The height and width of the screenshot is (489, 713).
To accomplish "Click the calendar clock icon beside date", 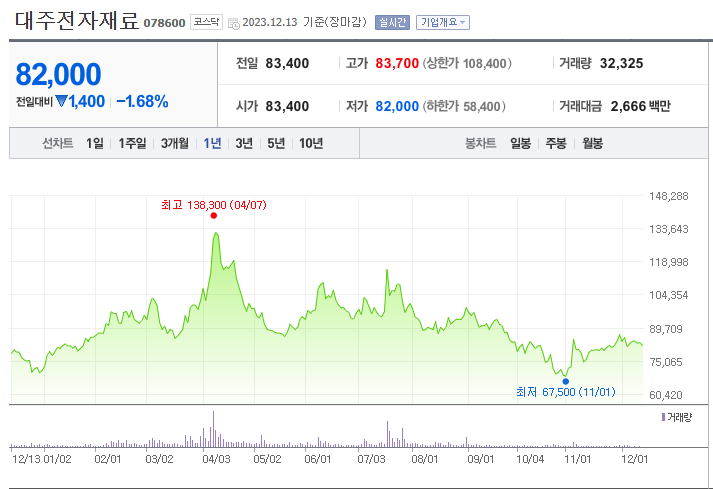I will [x=233, y=23].
